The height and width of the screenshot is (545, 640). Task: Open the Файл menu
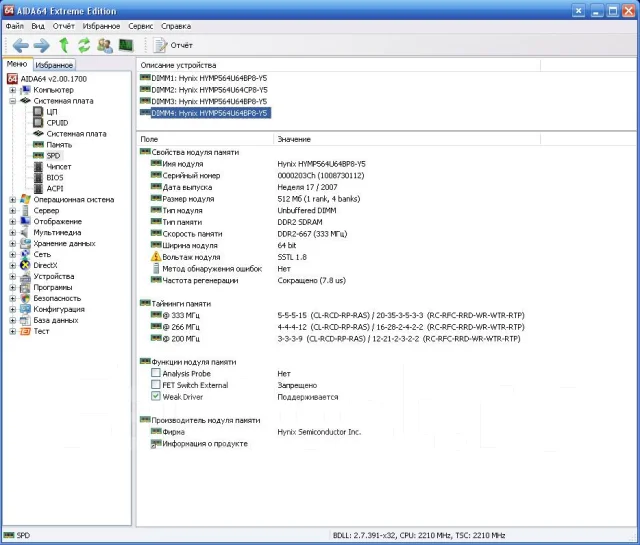(15, 26)
